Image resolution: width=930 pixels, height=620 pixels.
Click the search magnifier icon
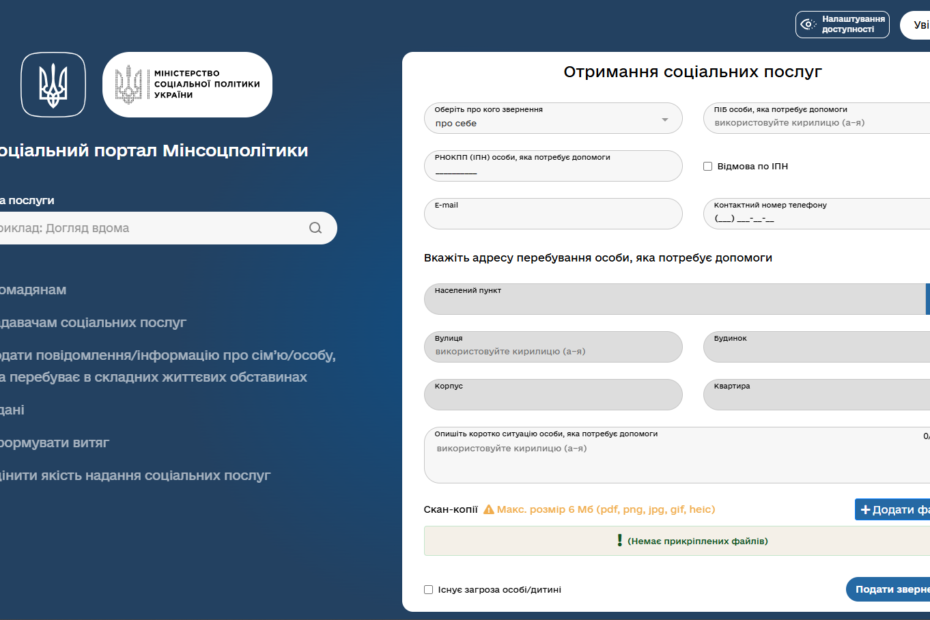pos(315,228)
